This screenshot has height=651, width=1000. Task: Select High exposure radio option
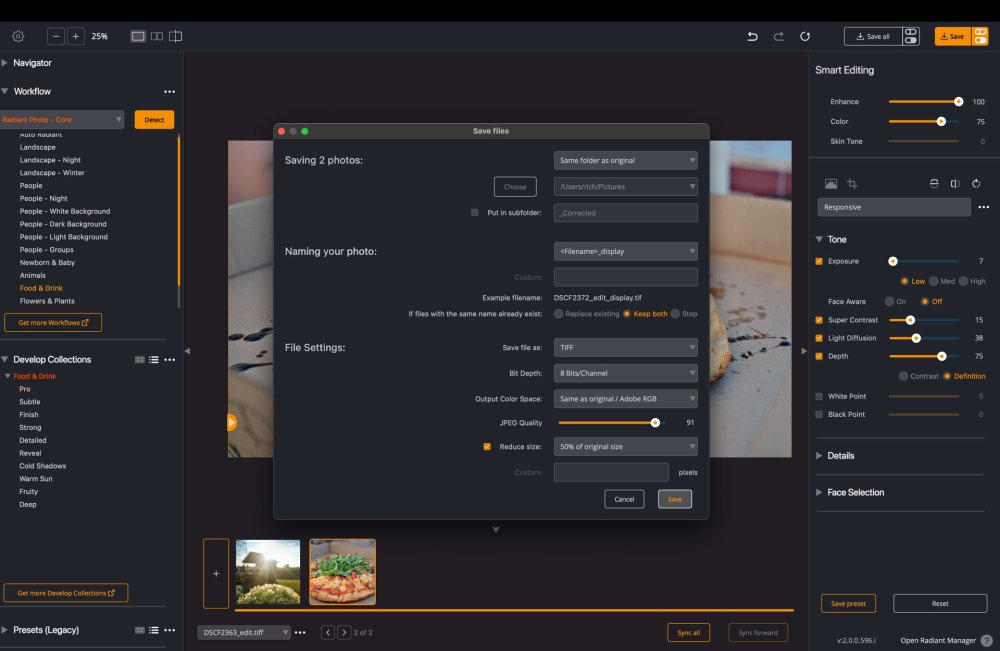click(x=963, y=281)
